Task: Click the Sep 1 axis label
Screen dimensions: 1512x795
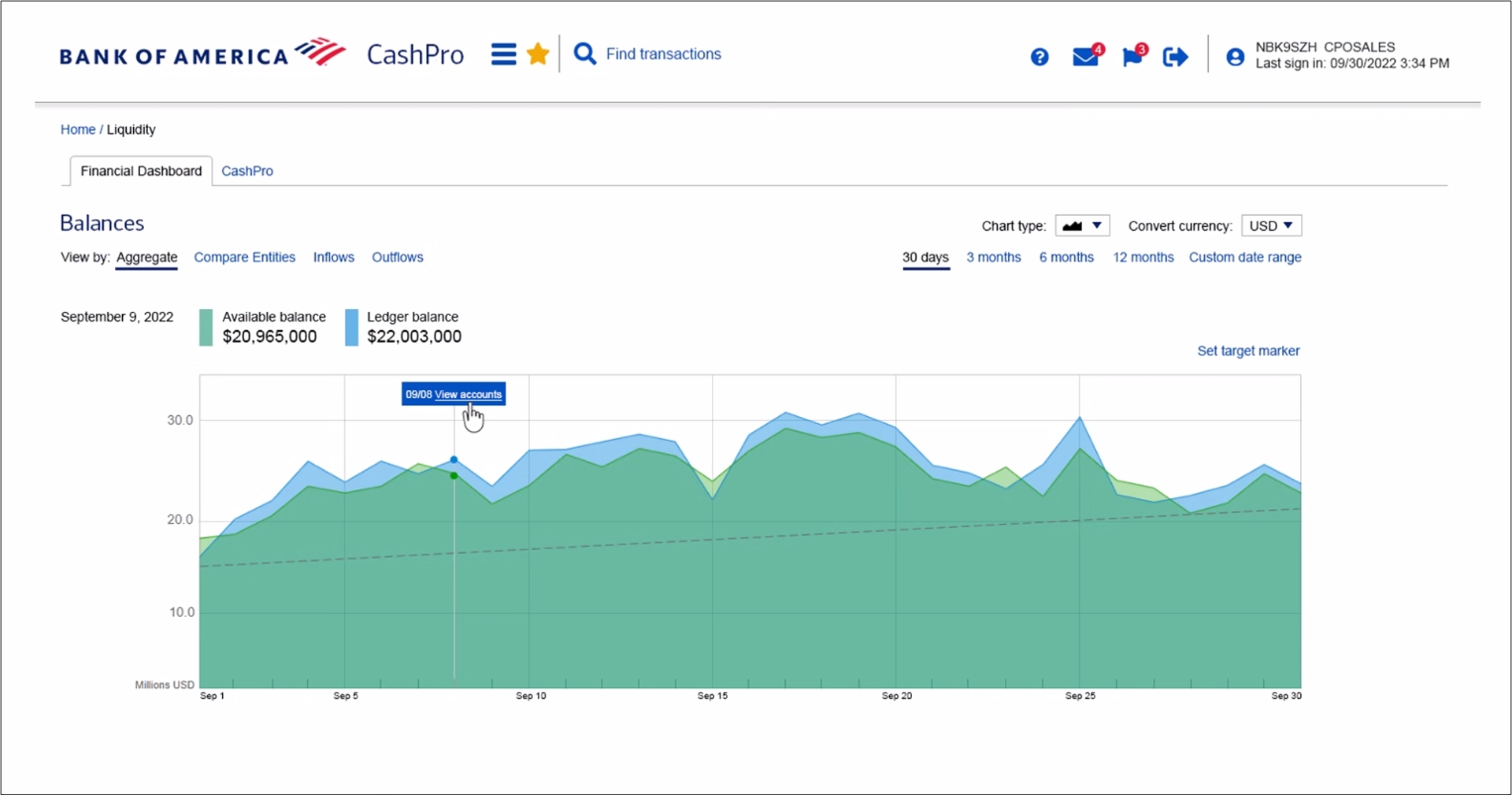Action: 212,696
